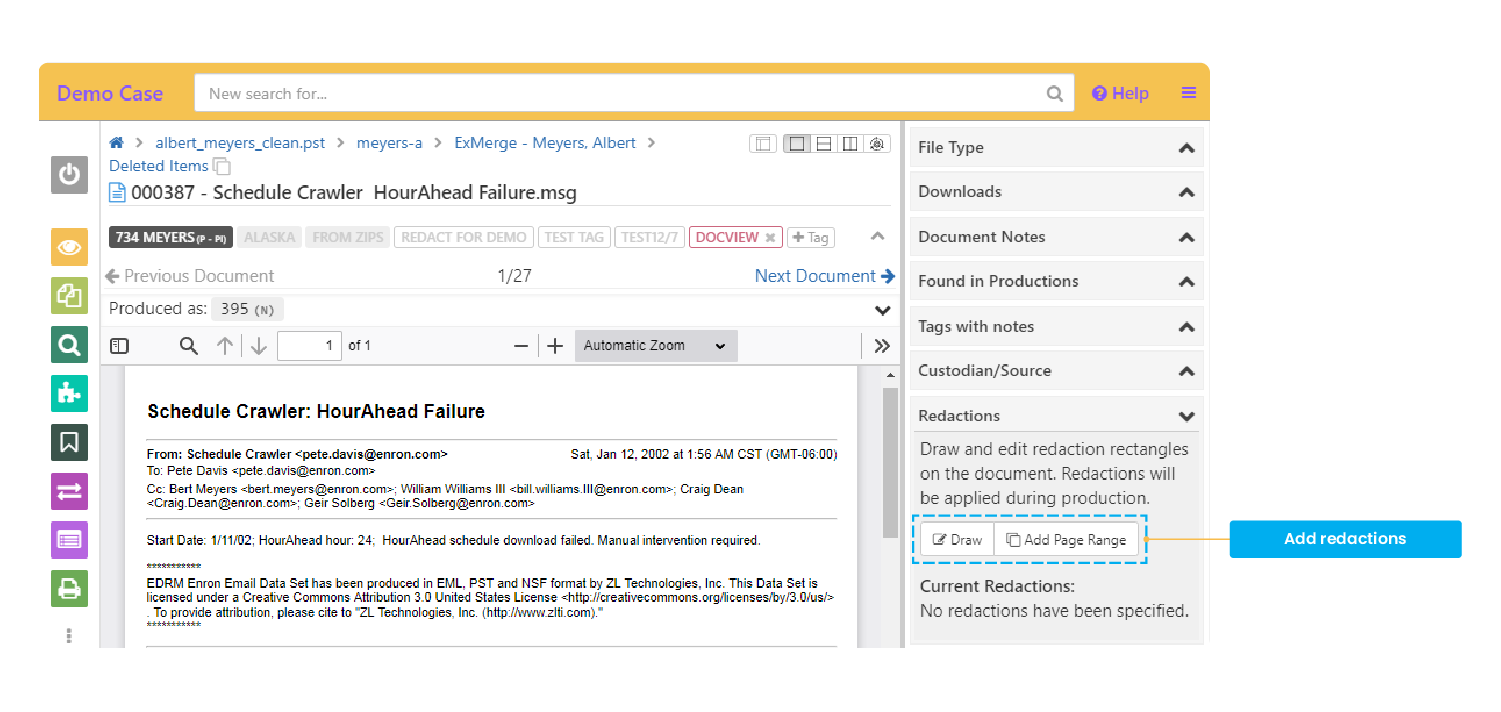Open the green search icon in sidebar
The image size is (1501, 712).
[69, 345]
